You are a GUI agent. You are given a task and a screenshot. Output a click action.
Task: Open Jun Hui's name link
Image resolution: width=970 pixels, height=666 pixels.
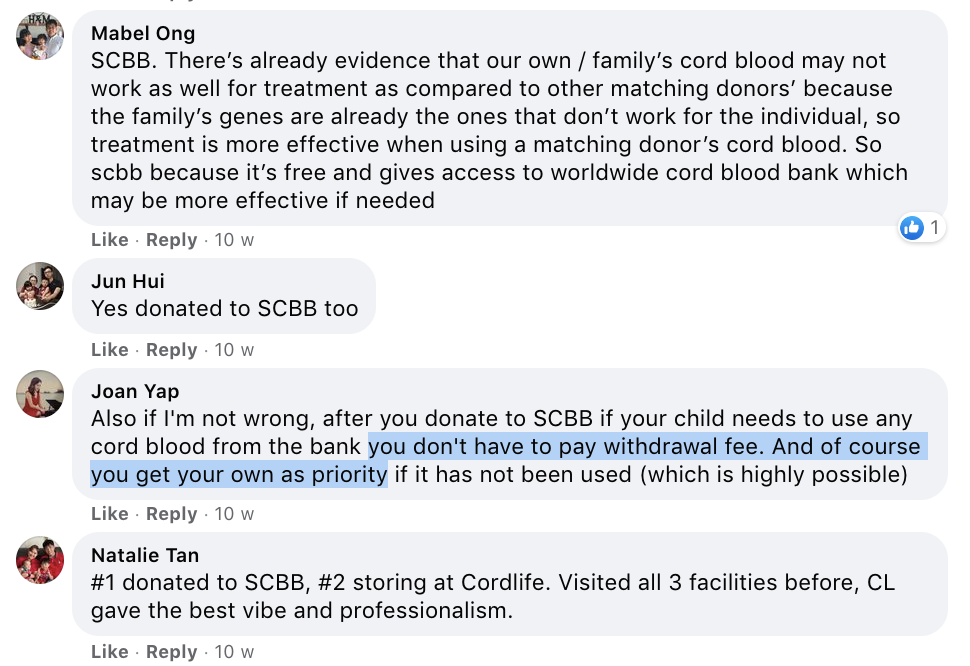pyautogui.click(x=127, y=281)
